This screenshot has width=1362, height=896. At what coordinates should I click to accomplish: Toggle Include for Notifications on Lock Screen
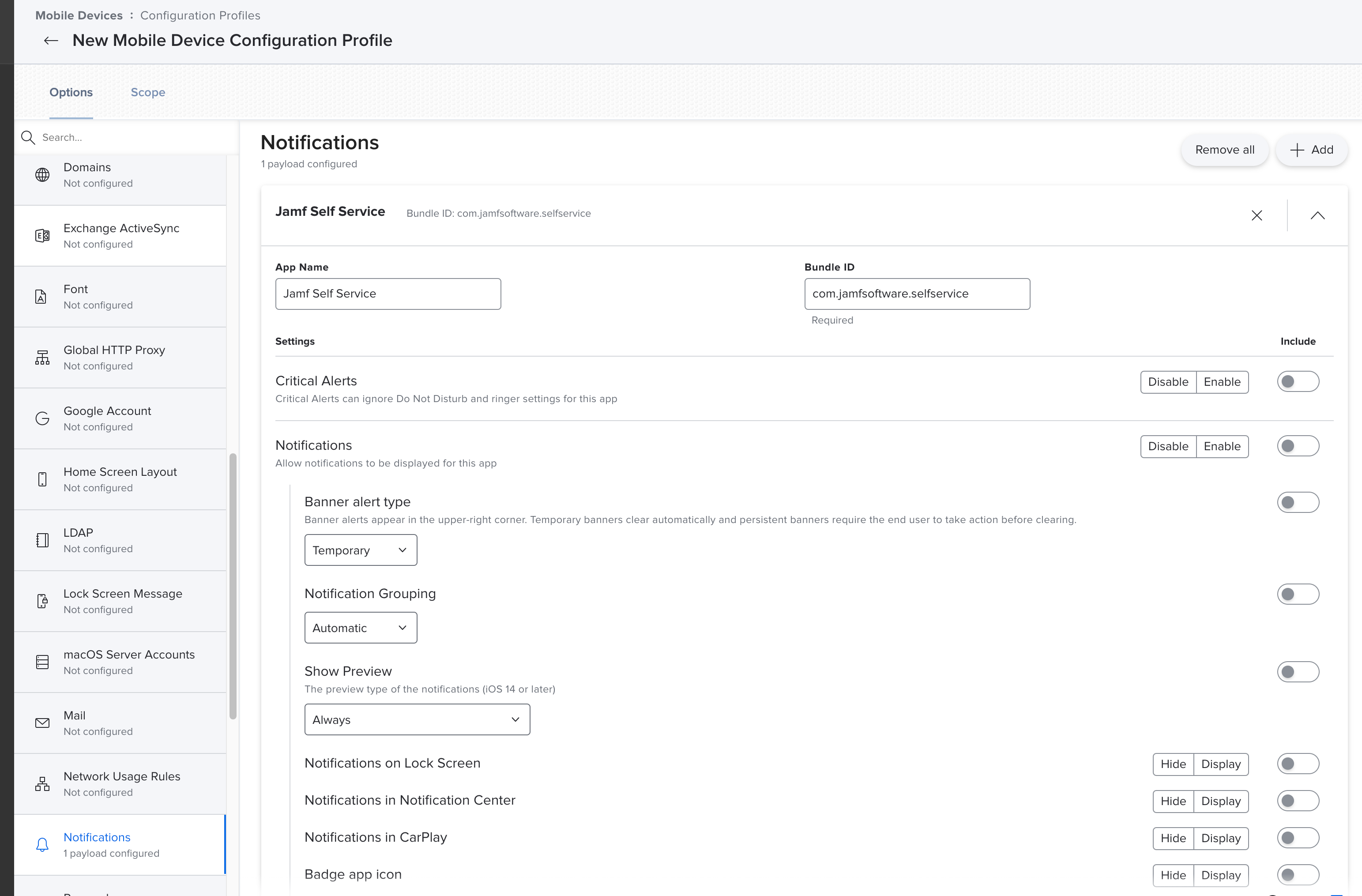[x=1298, y=764]
